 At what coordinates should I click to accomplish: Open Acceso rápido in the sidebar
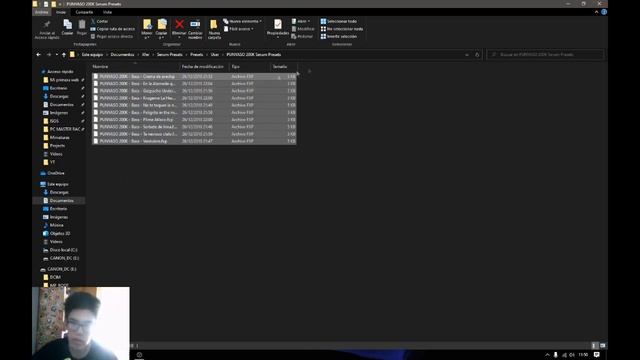pos(60,72)
